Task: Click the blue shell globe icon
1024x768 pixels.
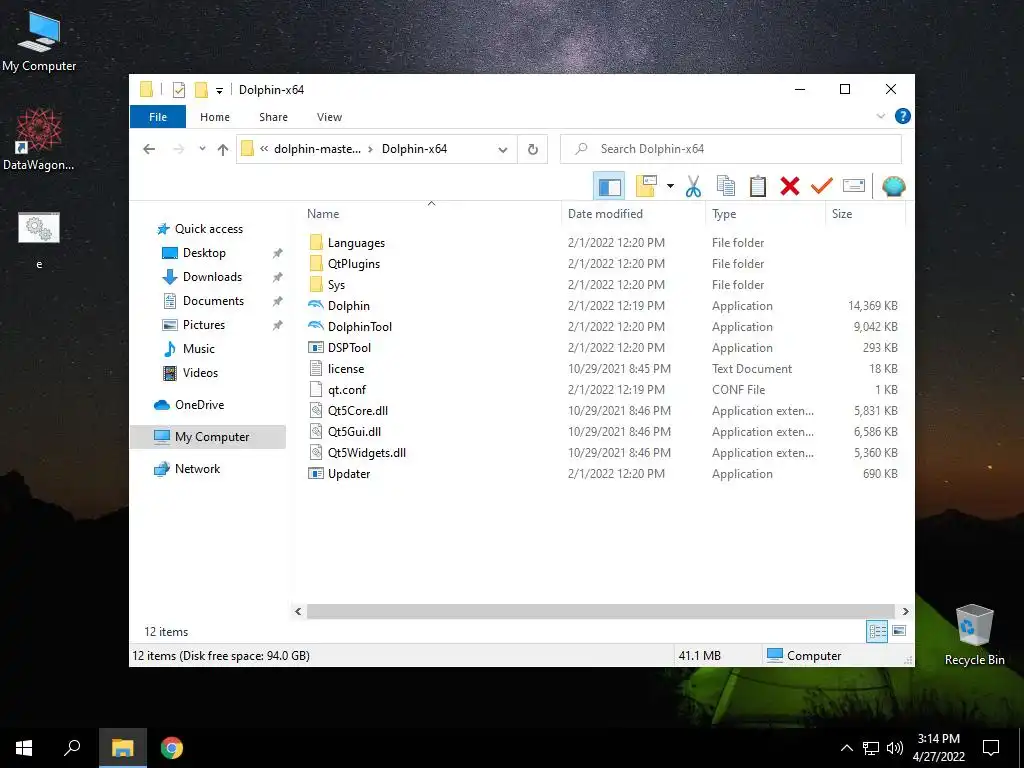Action: point(893,187)
